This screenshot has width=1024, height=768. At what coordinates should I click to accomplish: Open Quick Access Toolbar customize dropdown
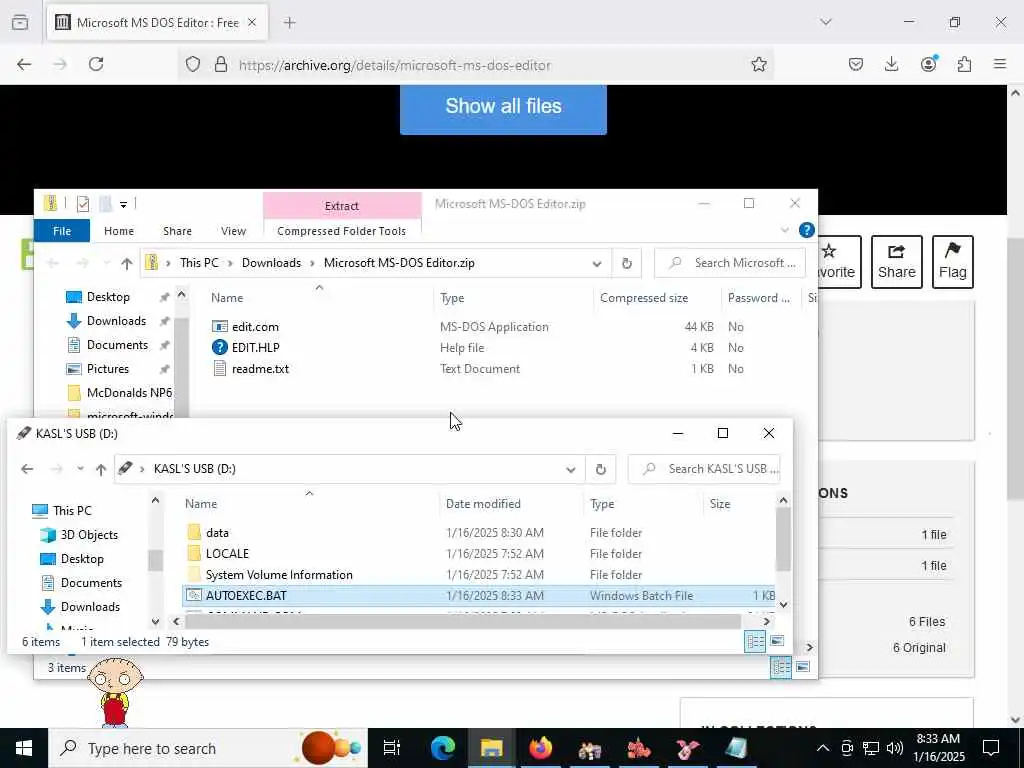[x=123, y=204]
